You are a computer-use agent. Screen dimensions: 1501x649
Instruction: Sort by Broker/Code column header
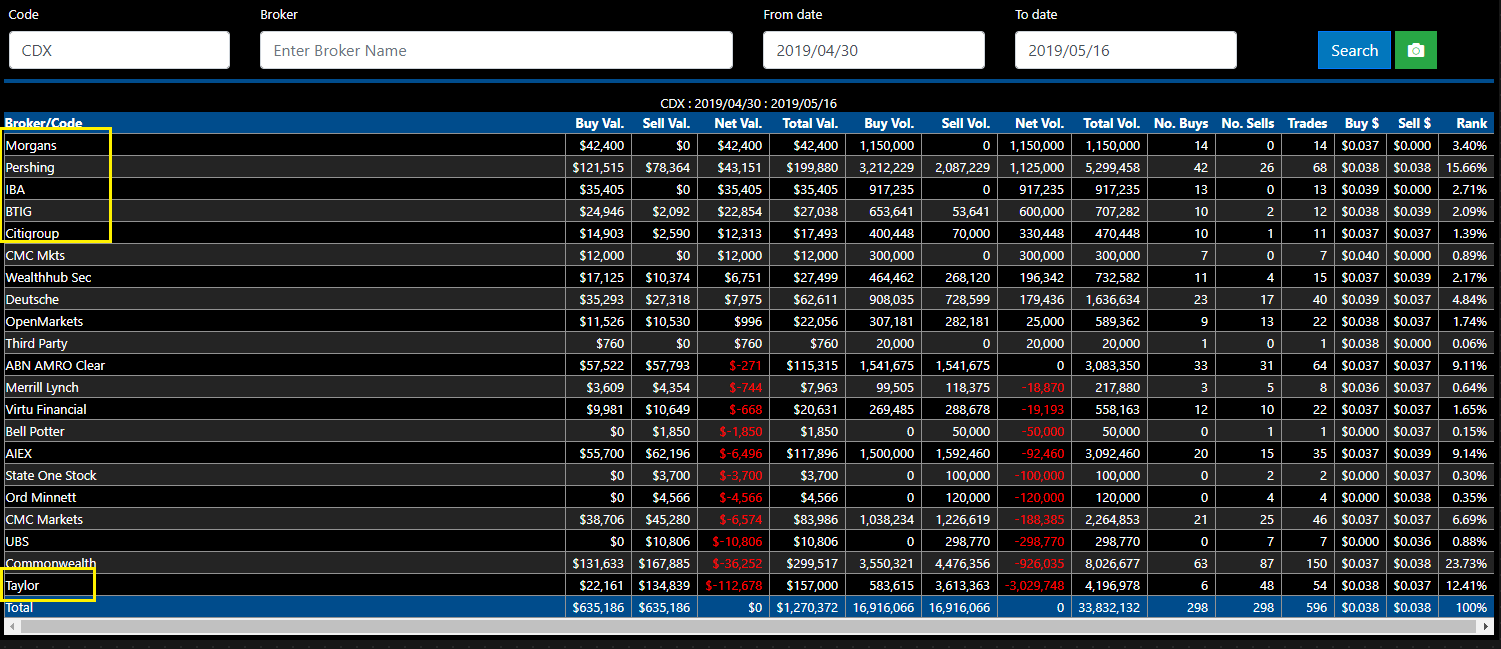click(43, 123)
